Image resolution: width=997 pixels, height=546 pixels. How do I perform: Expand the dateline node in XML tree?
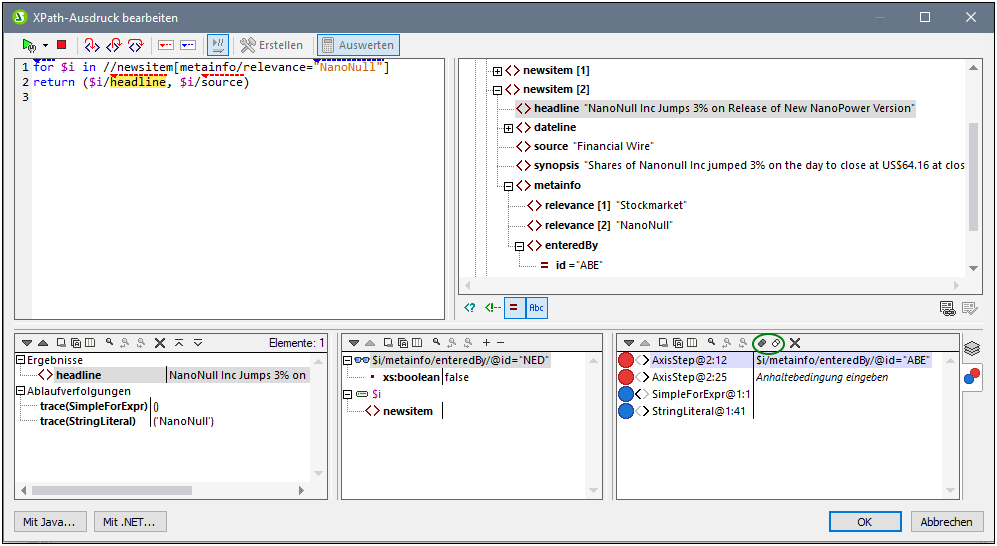509,128
